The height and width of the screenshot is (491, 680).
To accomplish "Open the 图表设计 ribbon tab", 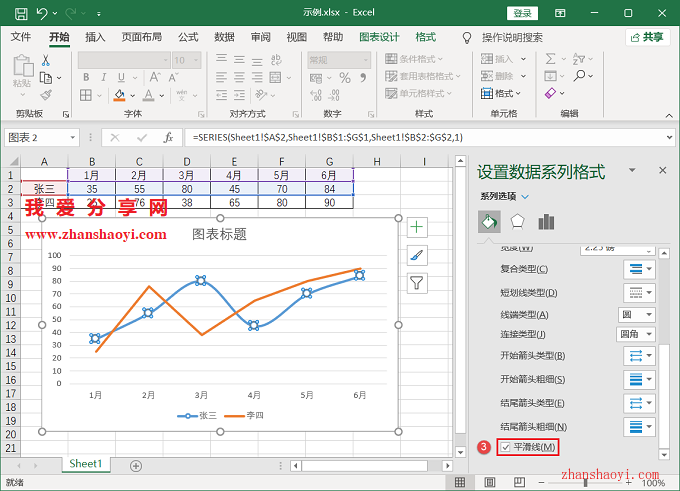I will (x=379, y=37).
